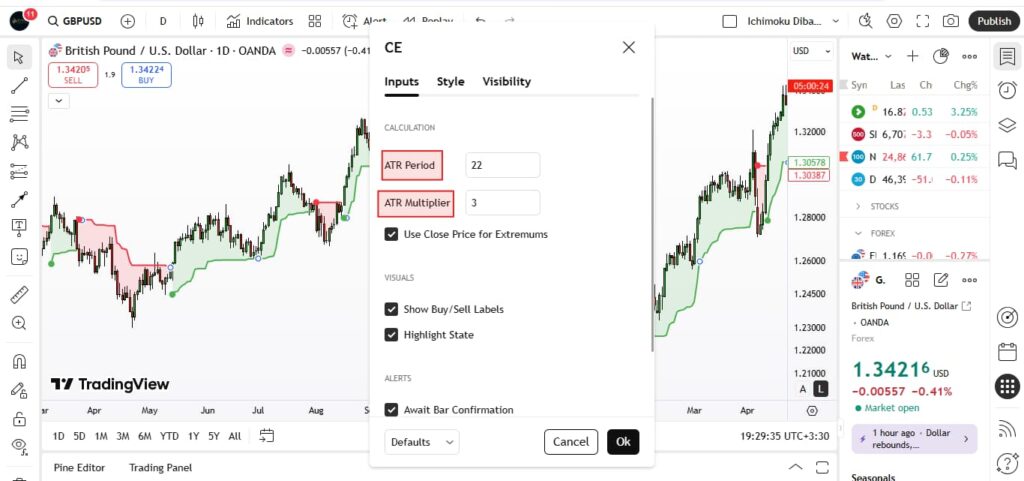Switch to the Style tab
This screenshot has height=481, width=1024.
coord(450,82)
